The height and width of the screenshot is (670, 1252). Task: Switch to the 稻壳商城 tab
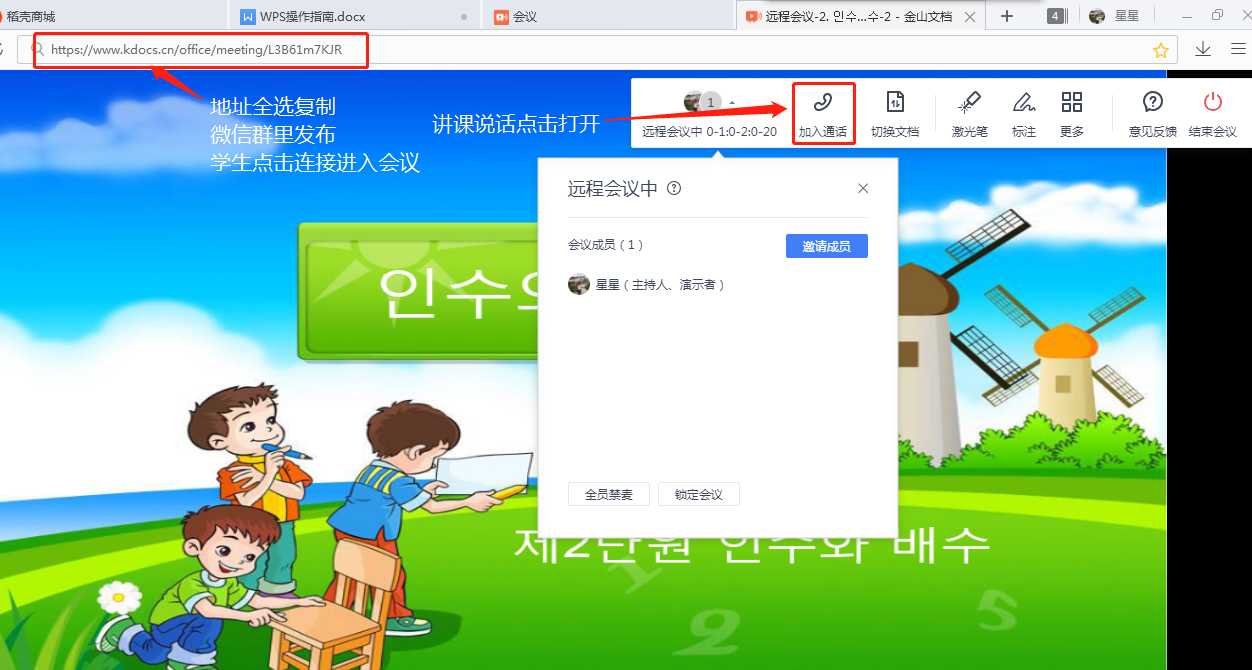(x=112, y=16)
